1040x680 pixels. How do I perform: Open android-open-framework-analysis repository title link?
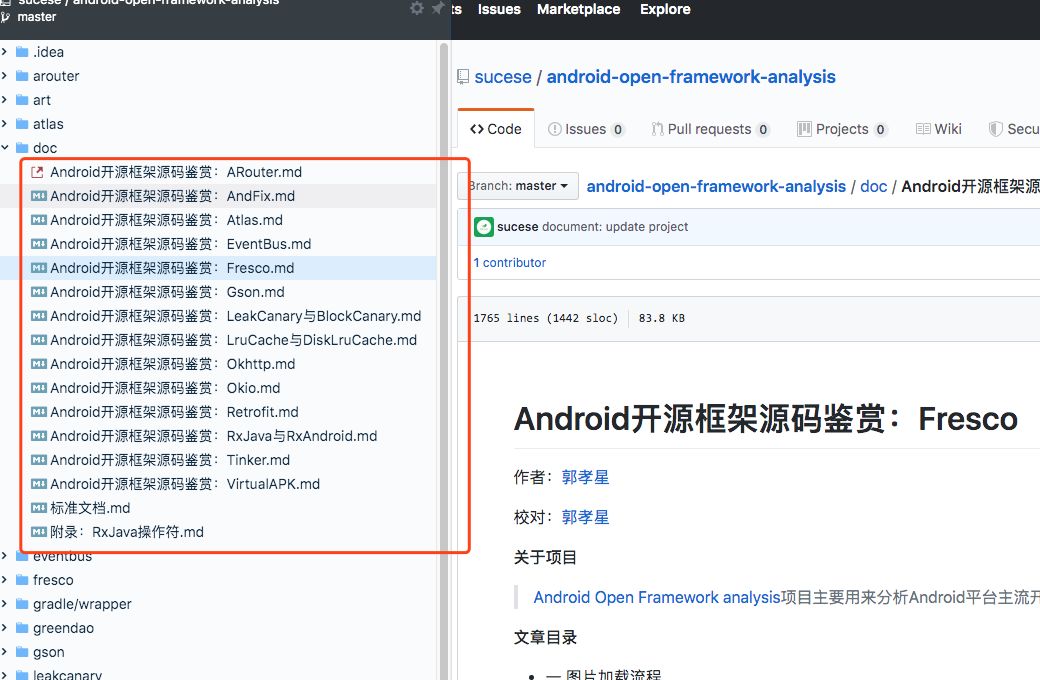(691, 77)
